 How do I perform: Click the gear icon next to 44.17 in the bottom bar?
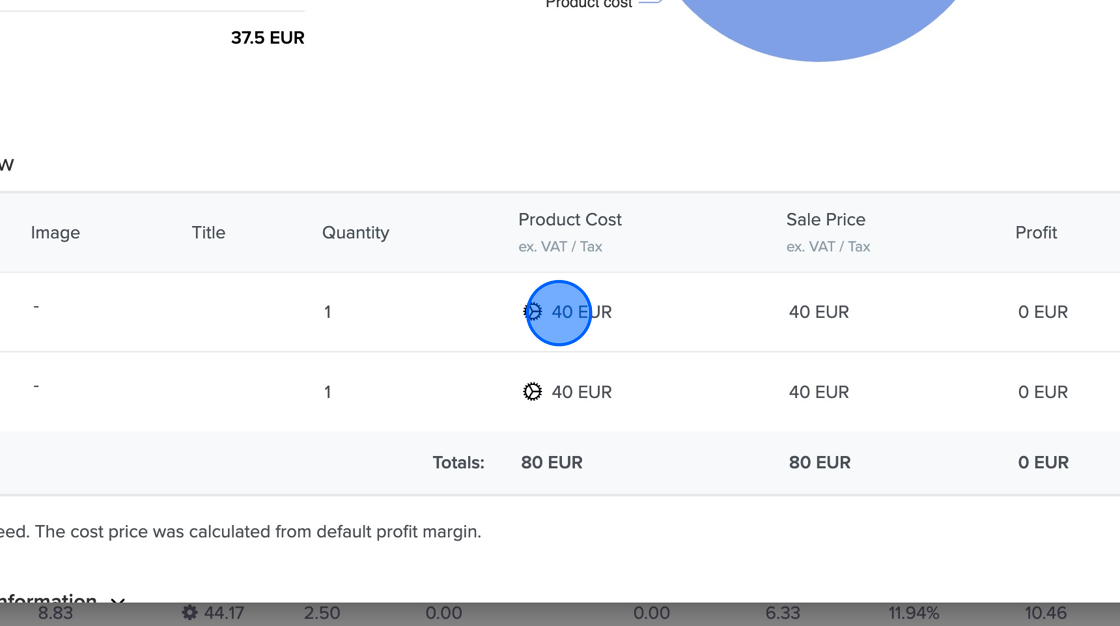coord(190,613)
